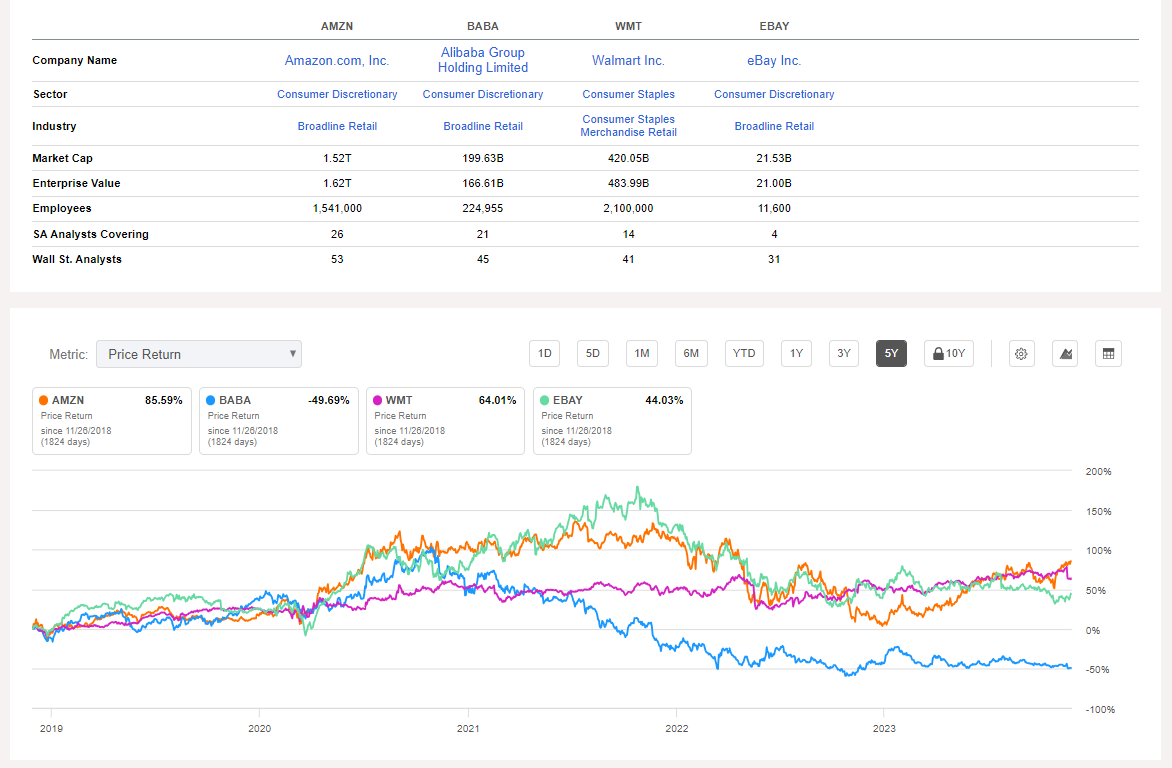This screenshot has width=1172, height=768.
Task: Open Consumer Staples Merchandise Retail industry link
Action: coord(629,126)
